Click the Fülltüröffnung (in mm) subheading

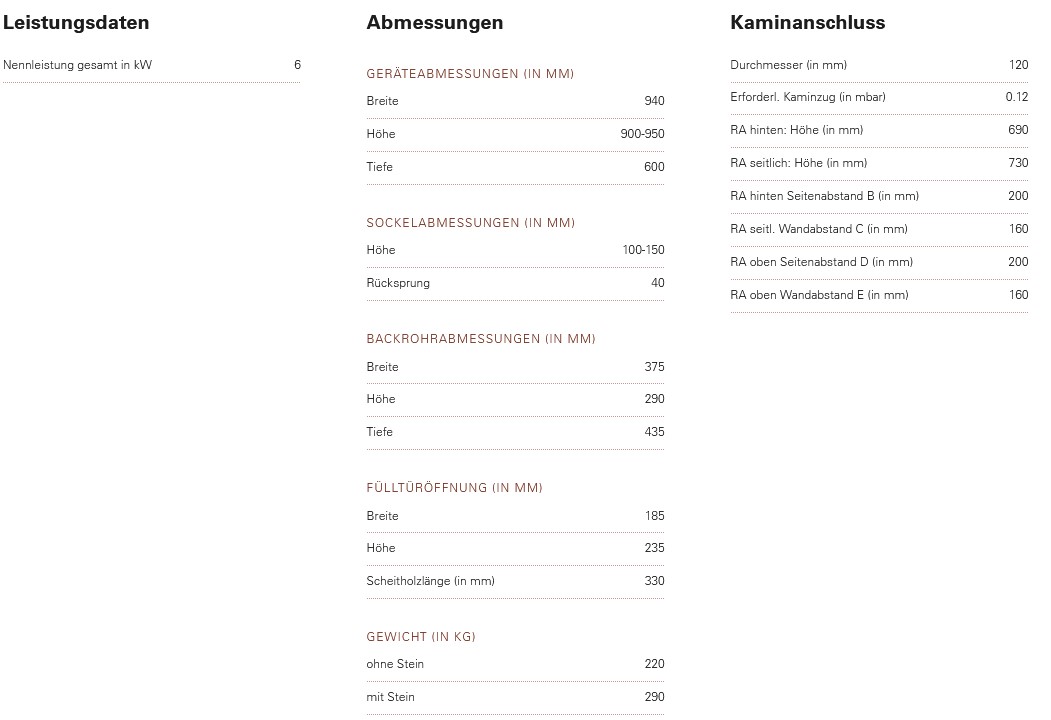point(454,488)
